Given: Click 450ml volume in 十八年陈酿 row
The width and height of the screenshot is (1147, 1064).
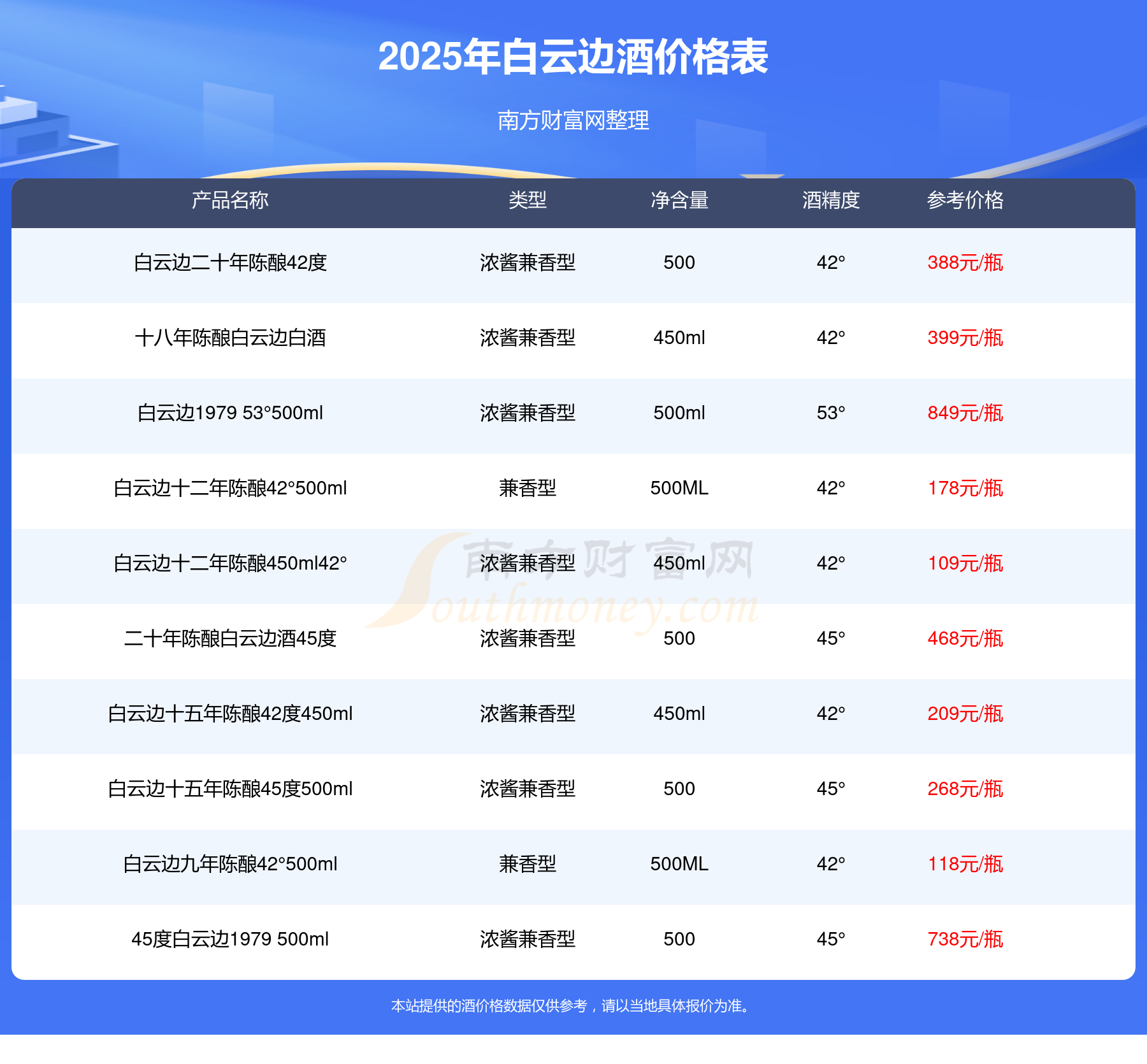Looking at the screenshot, I should point(679,338).
